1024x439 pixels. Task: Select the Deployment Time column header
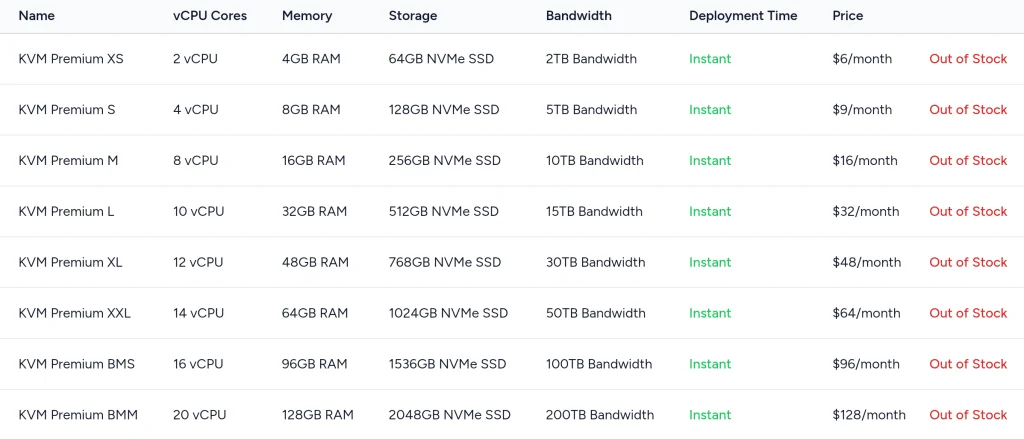[743, 16]
